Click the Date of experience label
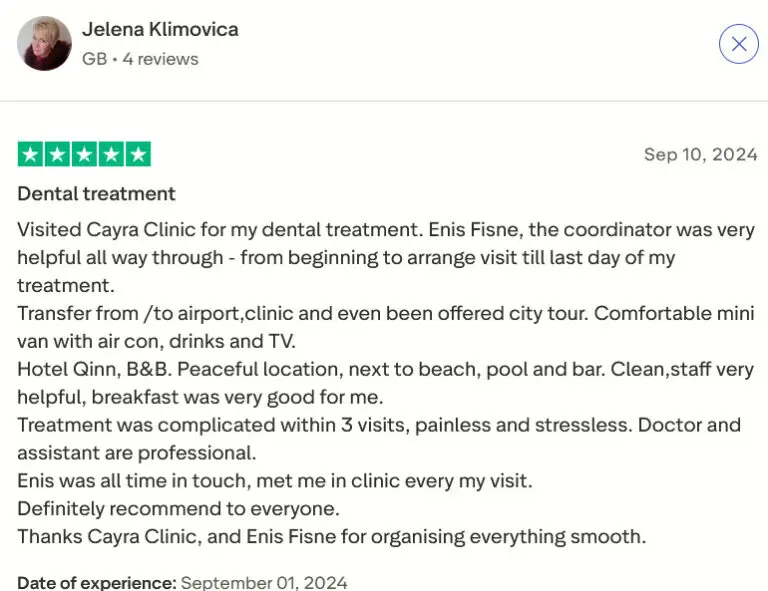 click(96, 582)
